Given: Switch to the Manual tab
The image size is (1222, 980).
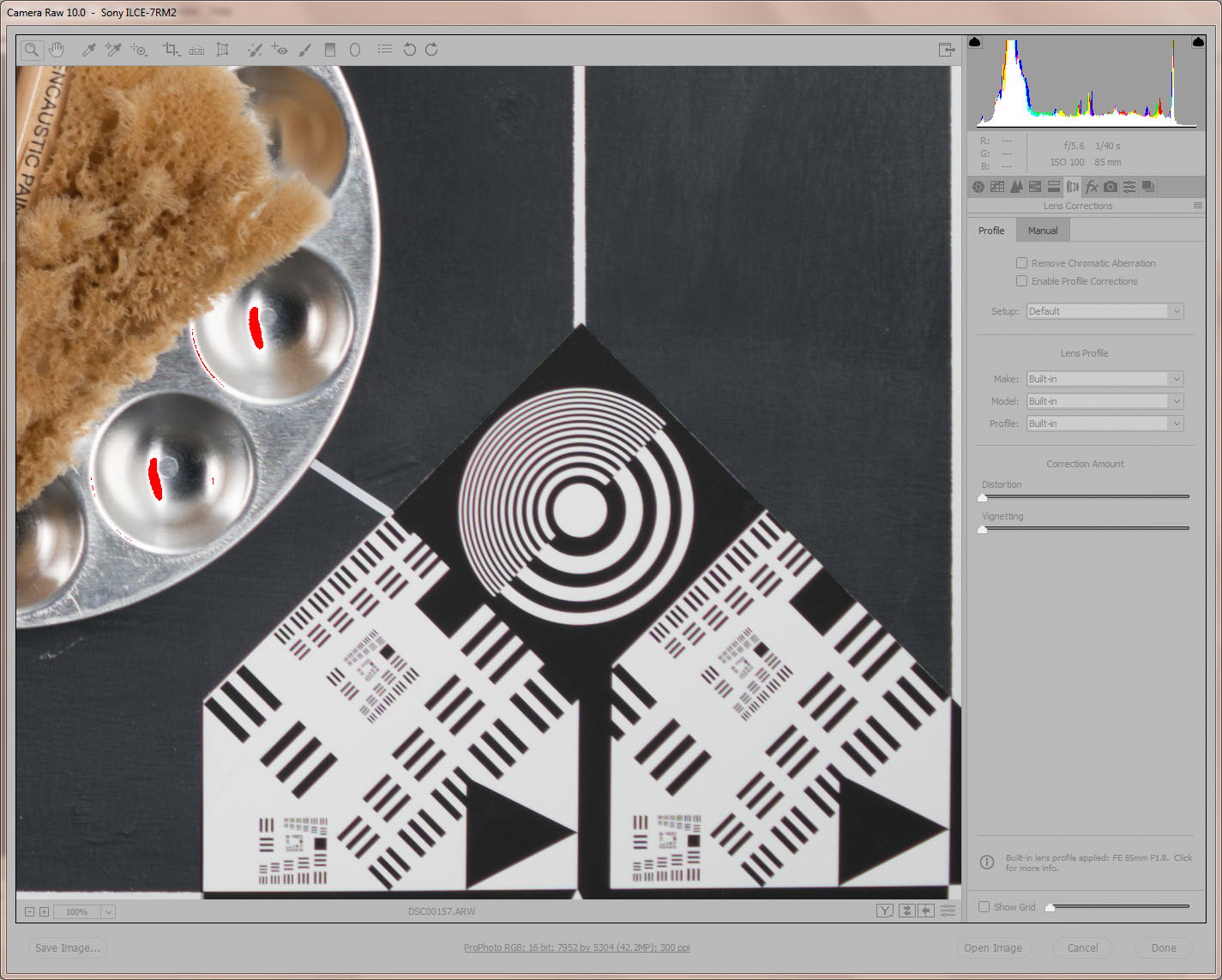Looking at the screenshot, I should [x=1043, y=231].
